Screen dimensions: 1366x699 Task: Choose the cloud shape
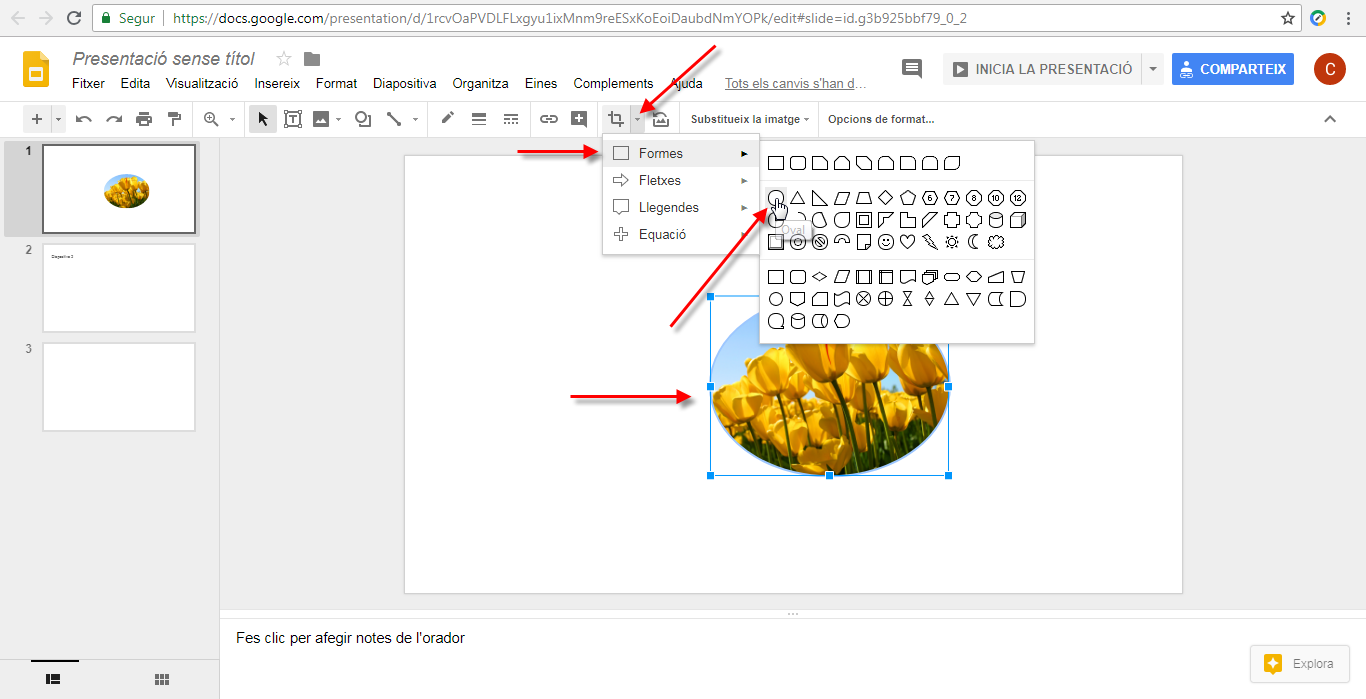click(996, 242)
